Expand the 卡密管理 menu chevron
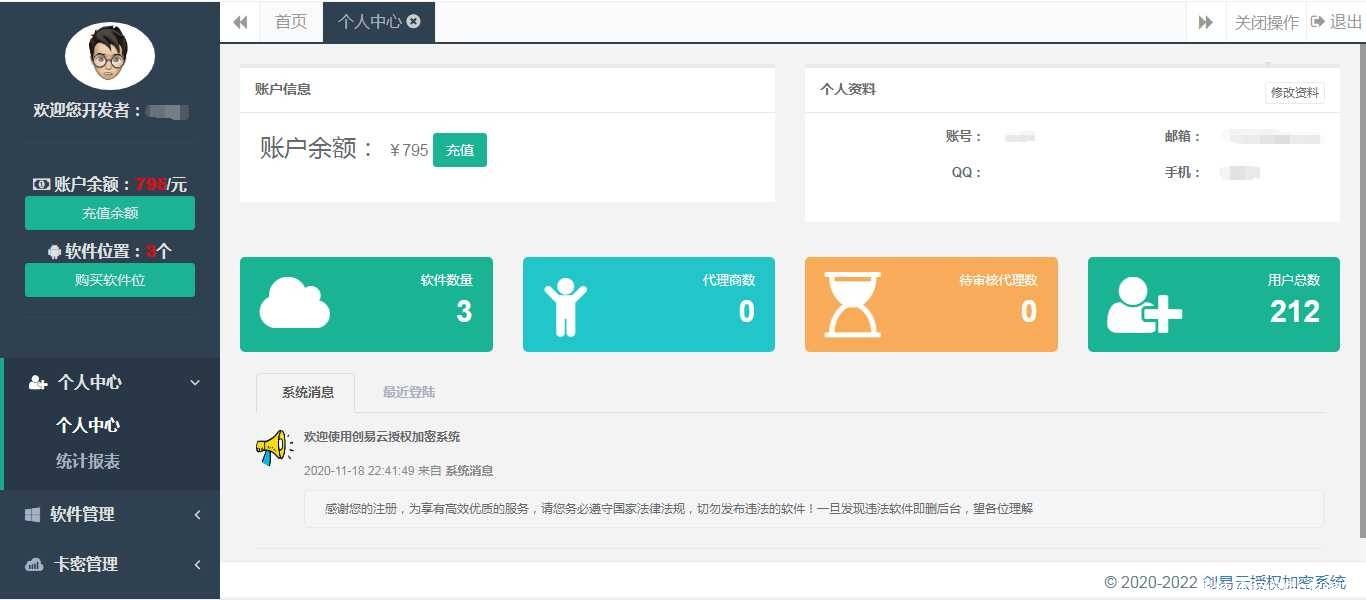Image resolution: width=1366 pixels, height=600 pixels. click(197, 564)
